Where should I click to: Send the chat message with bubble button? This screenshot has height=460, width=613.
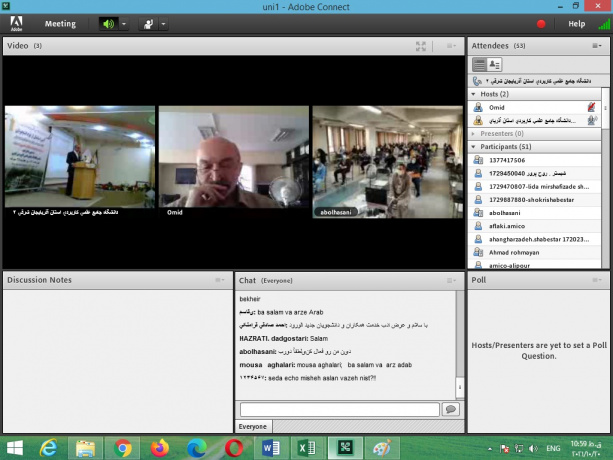click(x=450, y=409)
